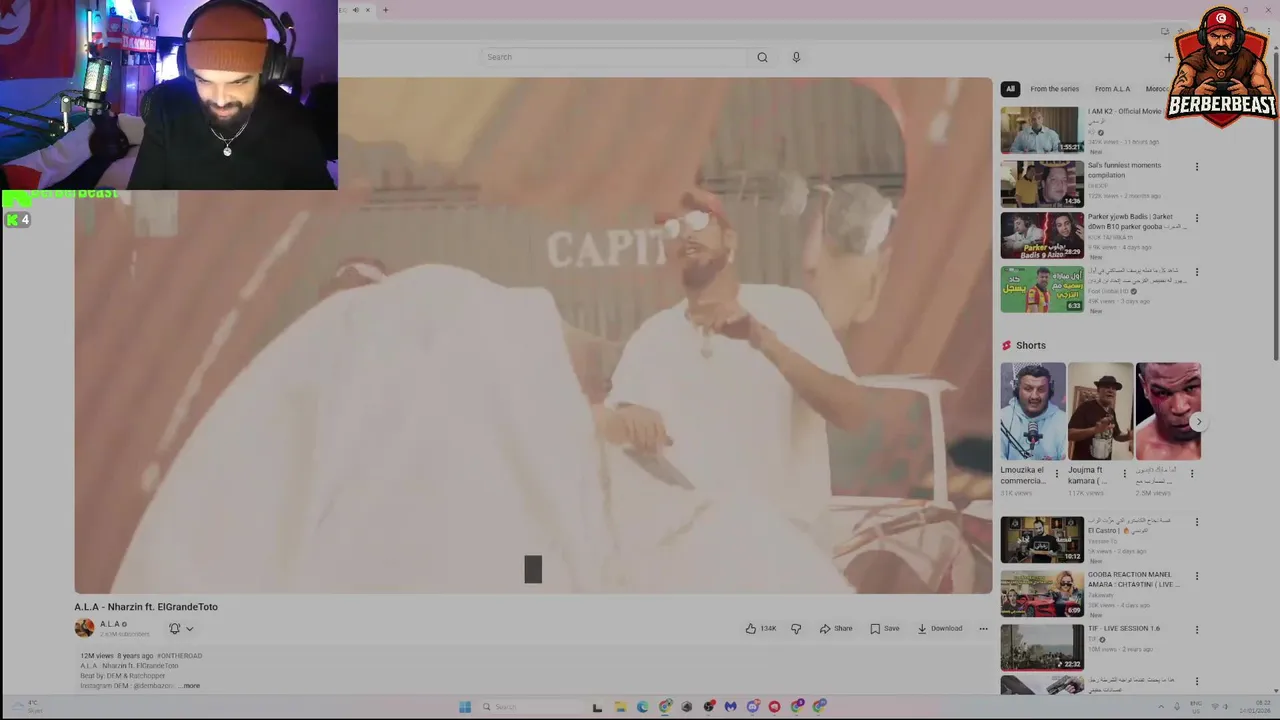
Task: Open options for GOOBA REACTION video
Action: (x=1197, y=576)
